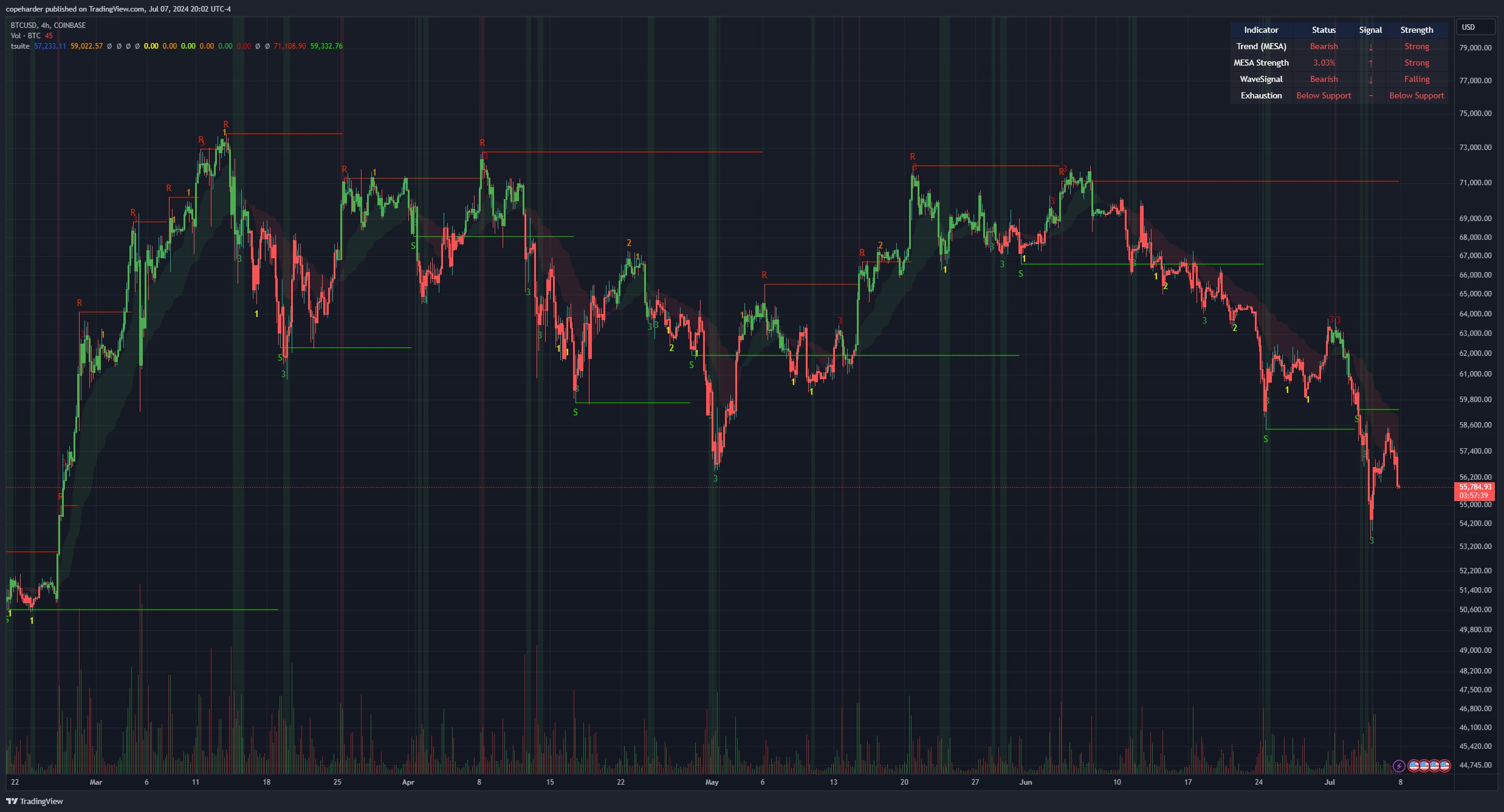
Task: Click the Jul label on time axis
Action: click(x=1330, y=782)
